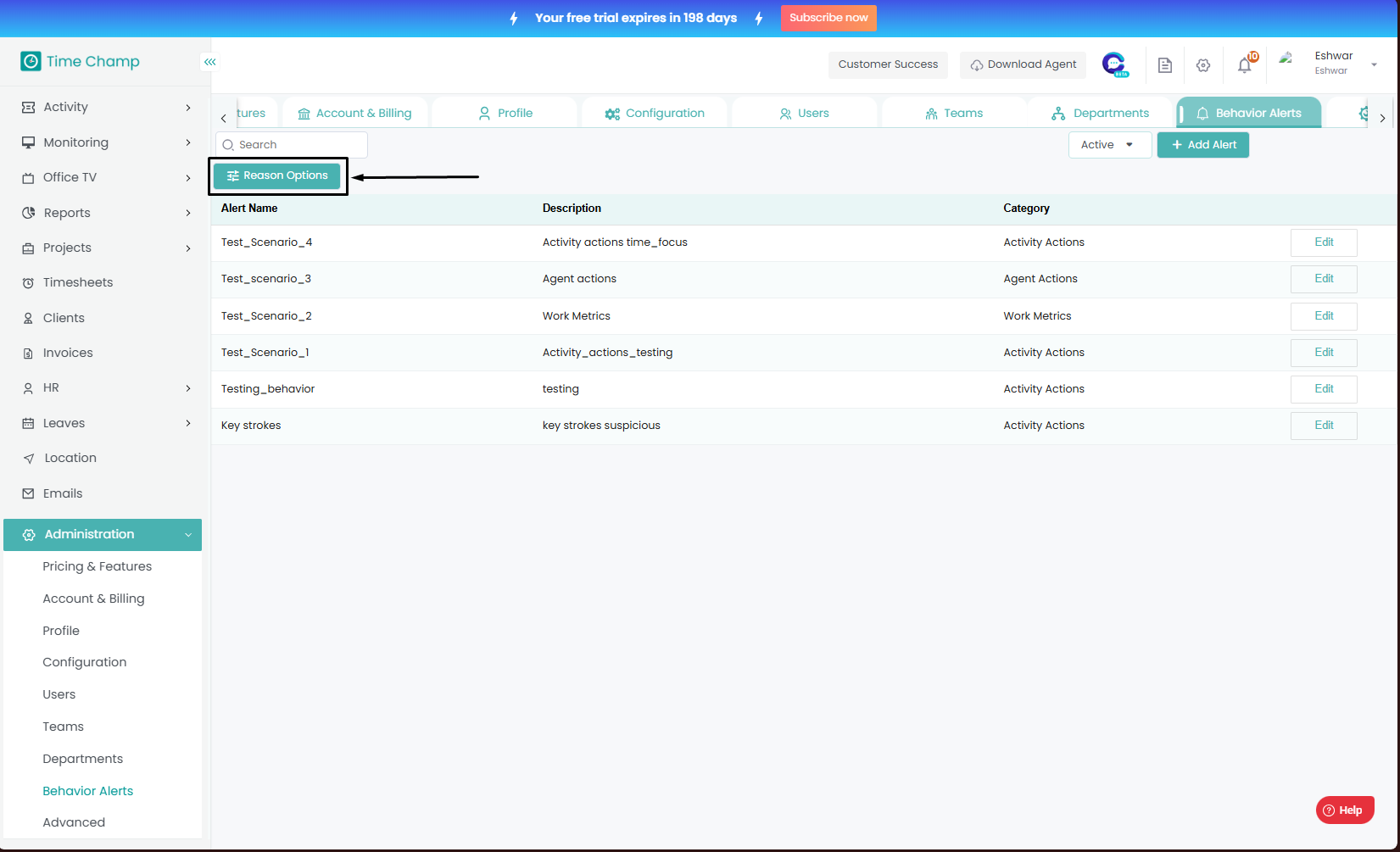Expand the Projects menu chevron

pos(188,248)
